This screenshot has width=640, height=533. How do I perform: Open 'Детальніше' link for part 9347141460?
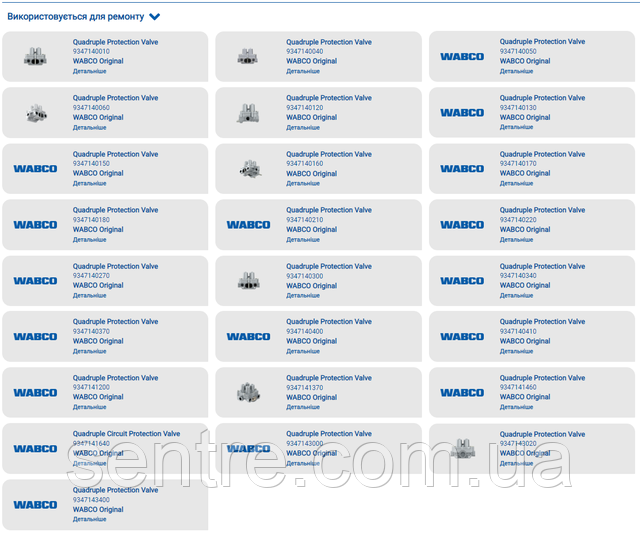[516, 407]
